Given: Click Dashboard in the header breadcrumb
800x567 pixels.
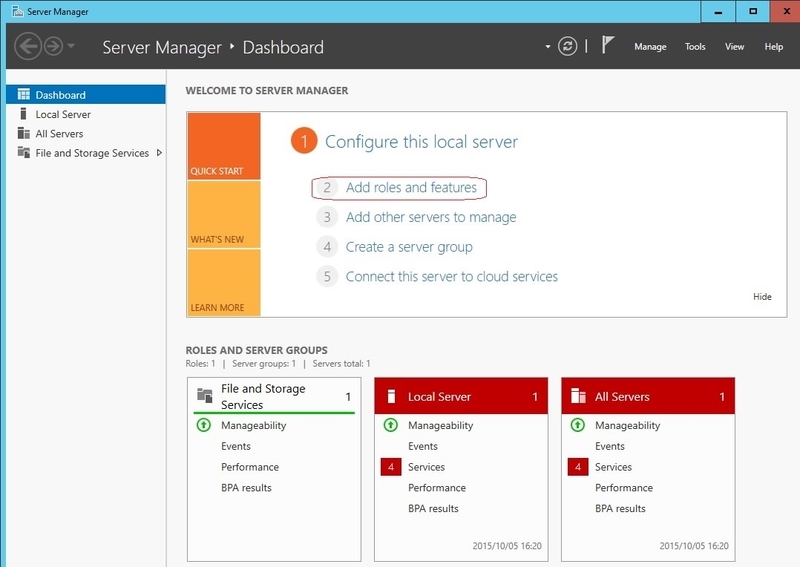Looking at the screenshot, I should click(x=283, y=47).
